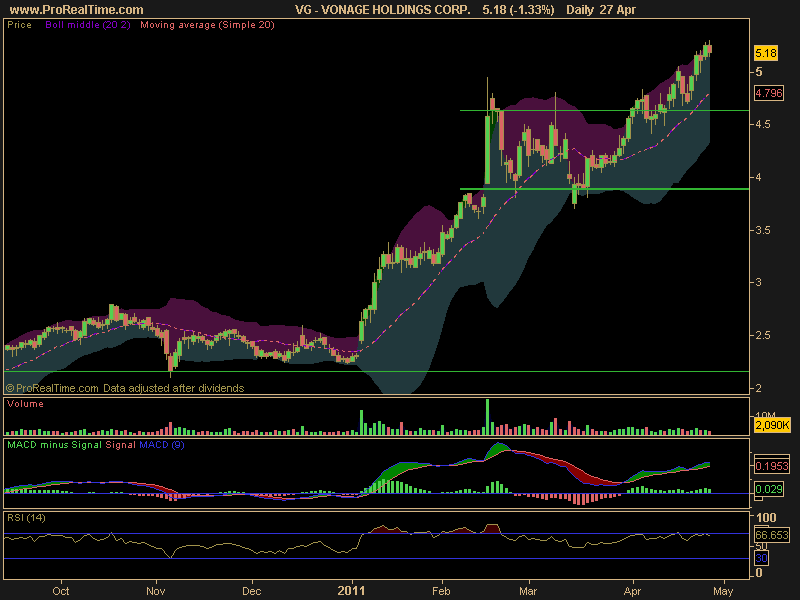Image resolution: width=800 pixels, height=600 pixels.
Task: Click the 0.1953 MACD value tag
Action: [x=772, y=466]
